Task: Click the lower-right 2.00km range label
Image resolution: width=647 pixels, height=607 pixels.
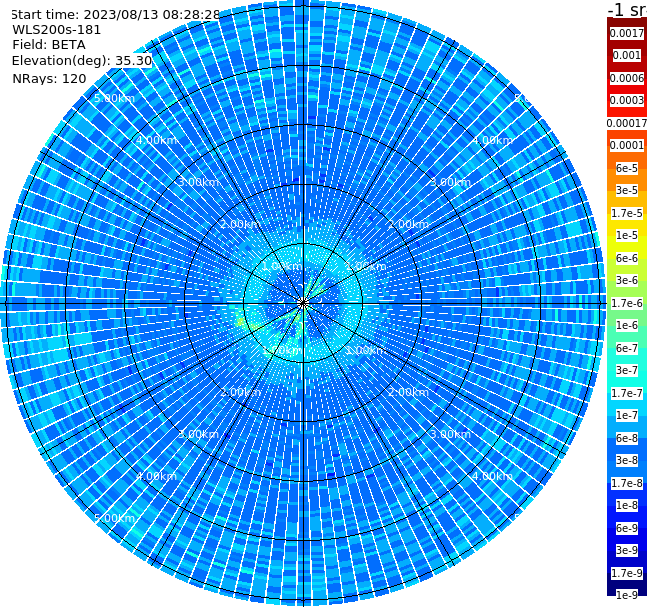Action: click(408, 392)
